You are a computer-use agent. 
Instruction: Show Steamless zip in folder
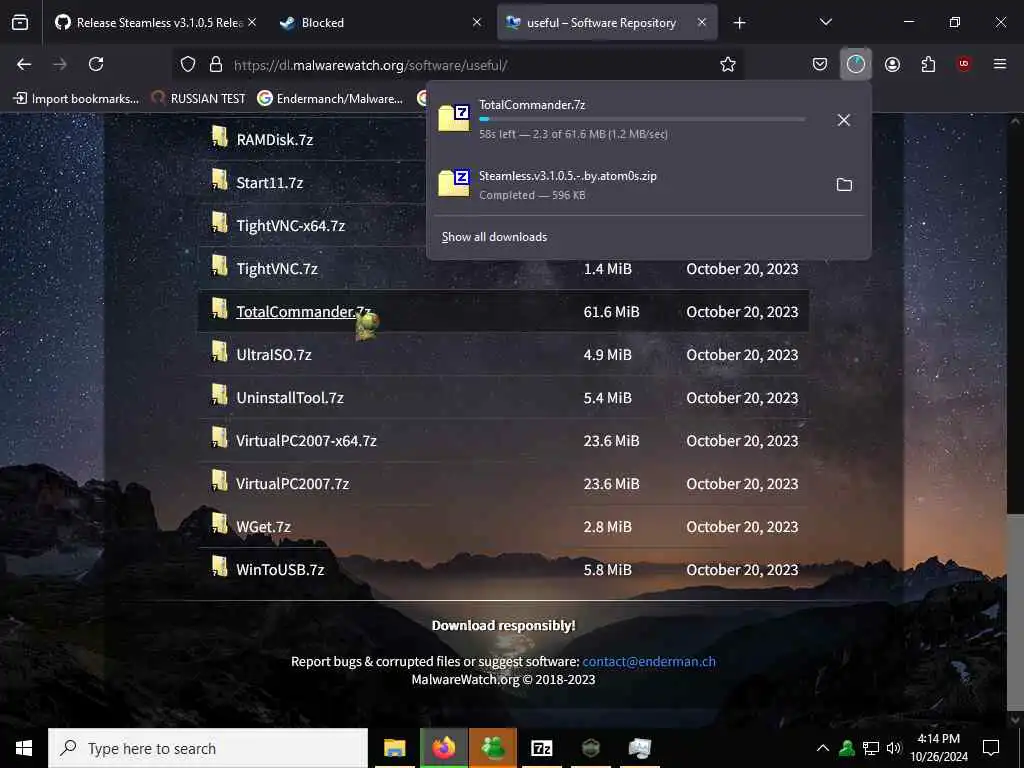click(x=844, y=185)
